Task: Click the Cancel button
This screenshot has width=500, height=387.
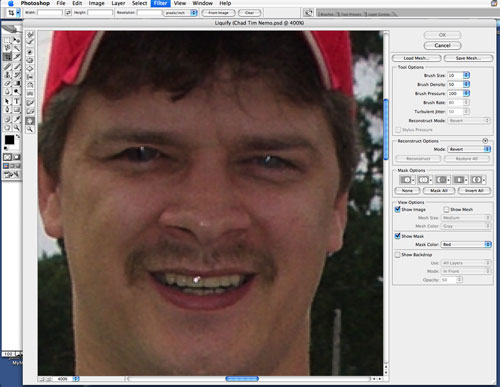Action: pyautogui.click(x=442, y=45)
